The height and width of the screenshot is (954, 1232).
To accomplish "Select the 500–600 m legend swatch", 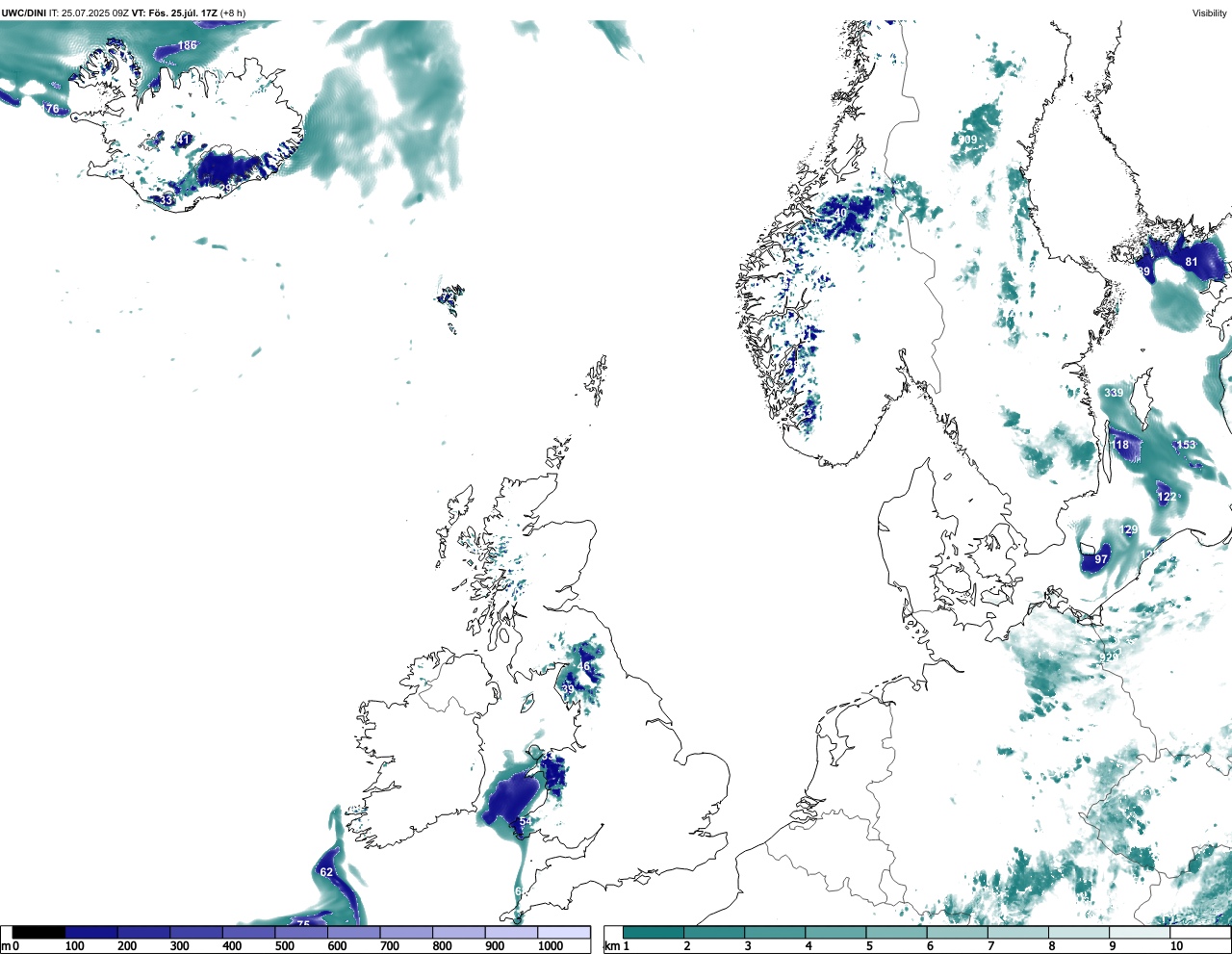I will [301, 932].
